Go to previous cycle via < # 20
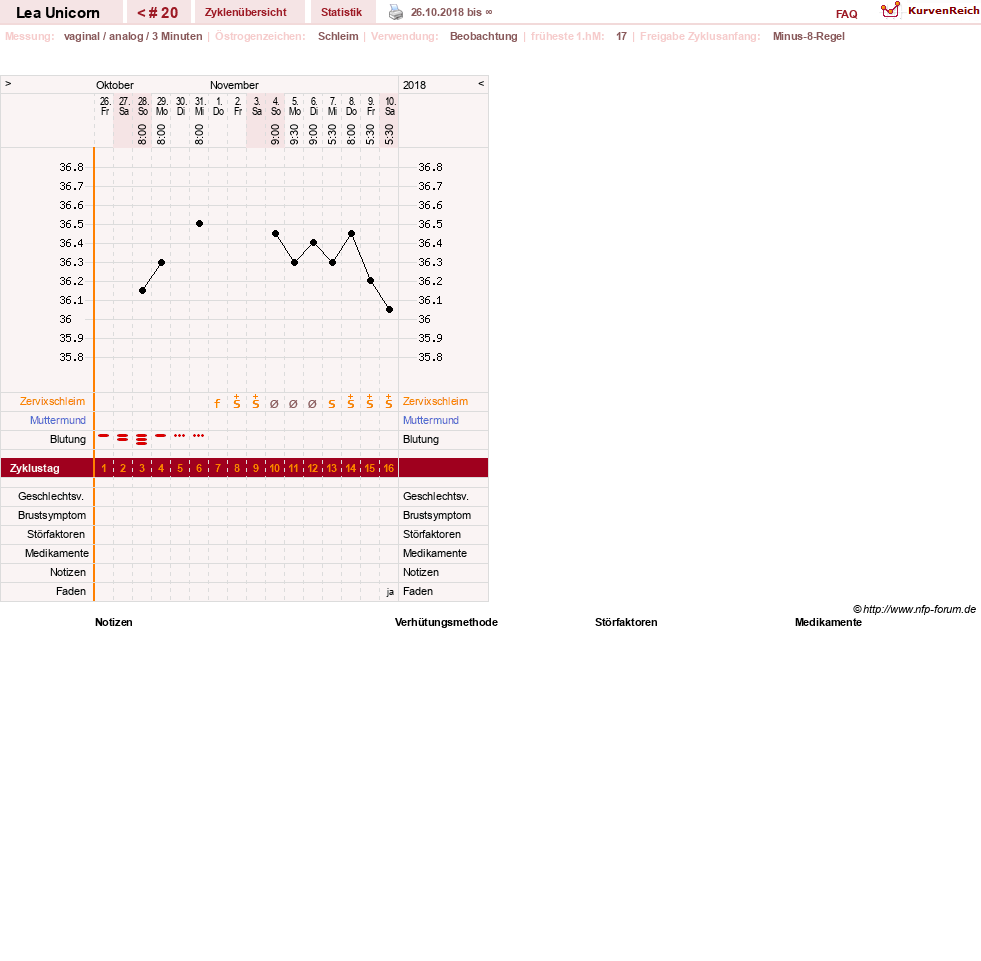This screenshot has width=981, height=961. click(x=158, y=13)
